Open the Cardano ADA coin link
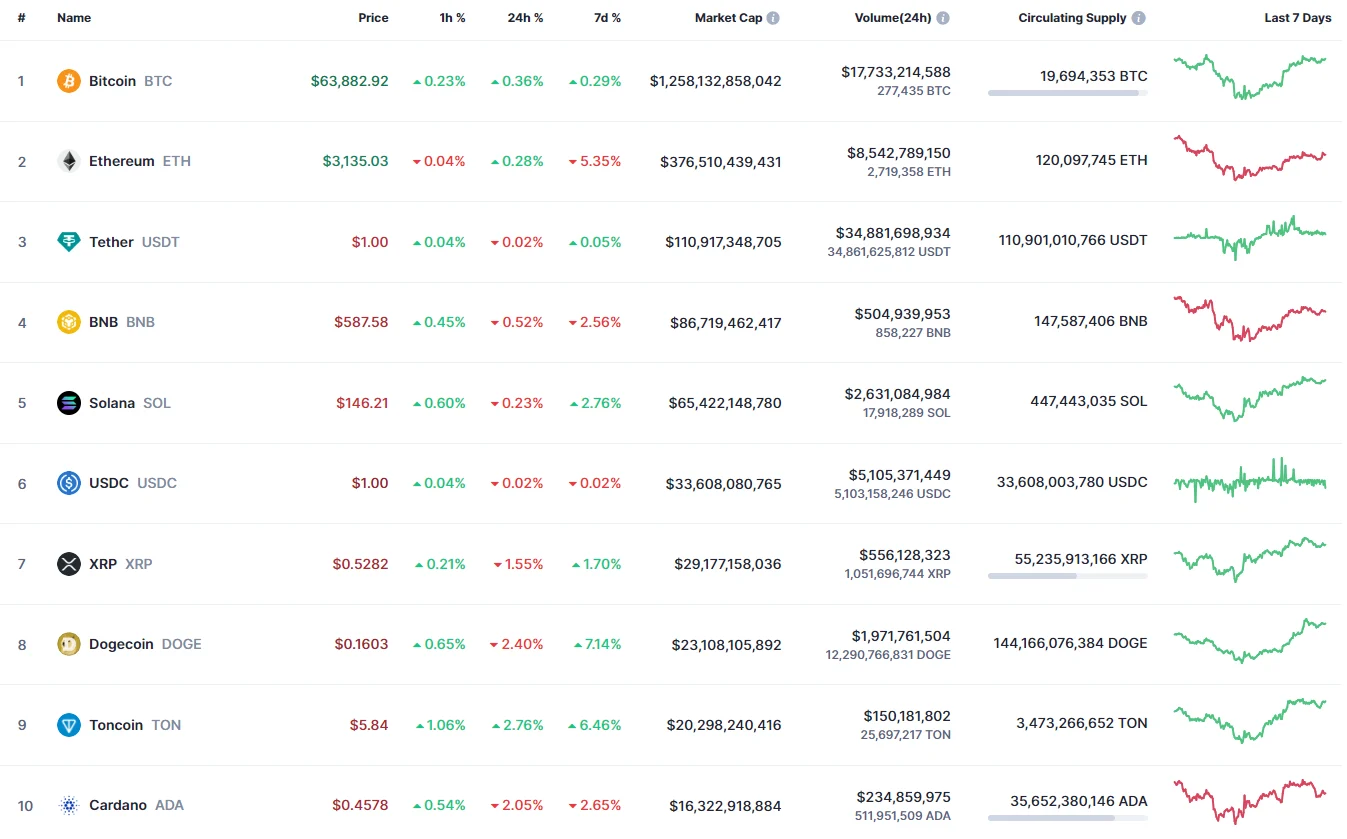This screenshot has height=839, width=1347. click(118, 805)
